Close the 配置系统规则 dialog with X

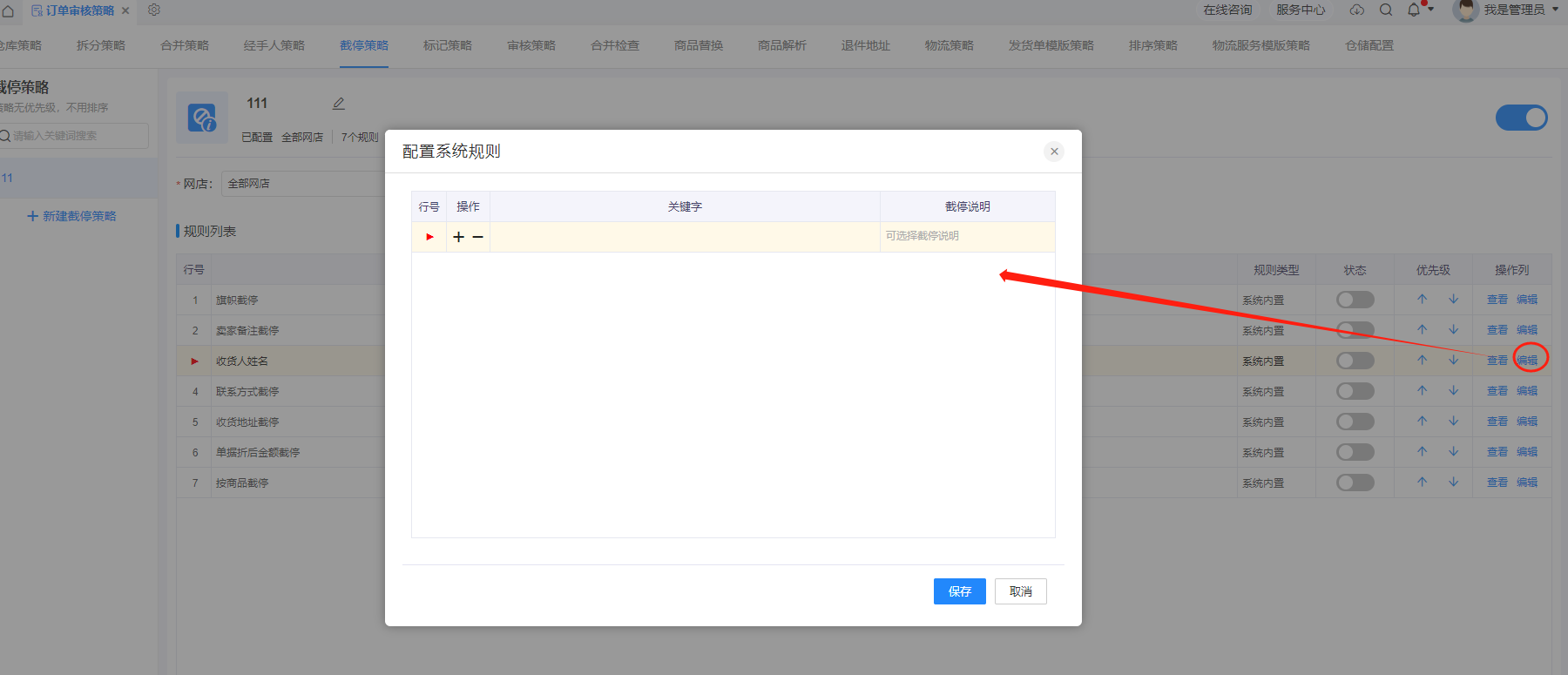(1054, 152)
